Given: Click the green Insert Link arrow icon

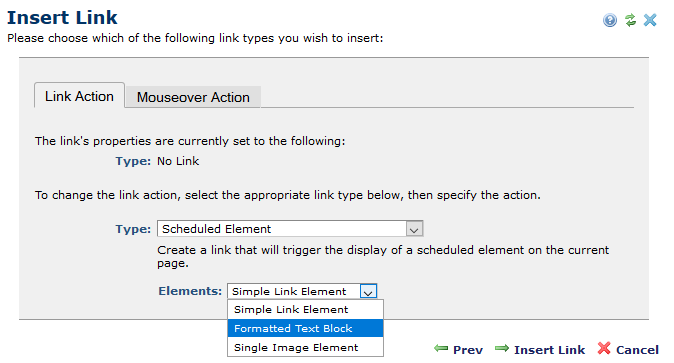Looking at the screenshot, I should point(502,348).
